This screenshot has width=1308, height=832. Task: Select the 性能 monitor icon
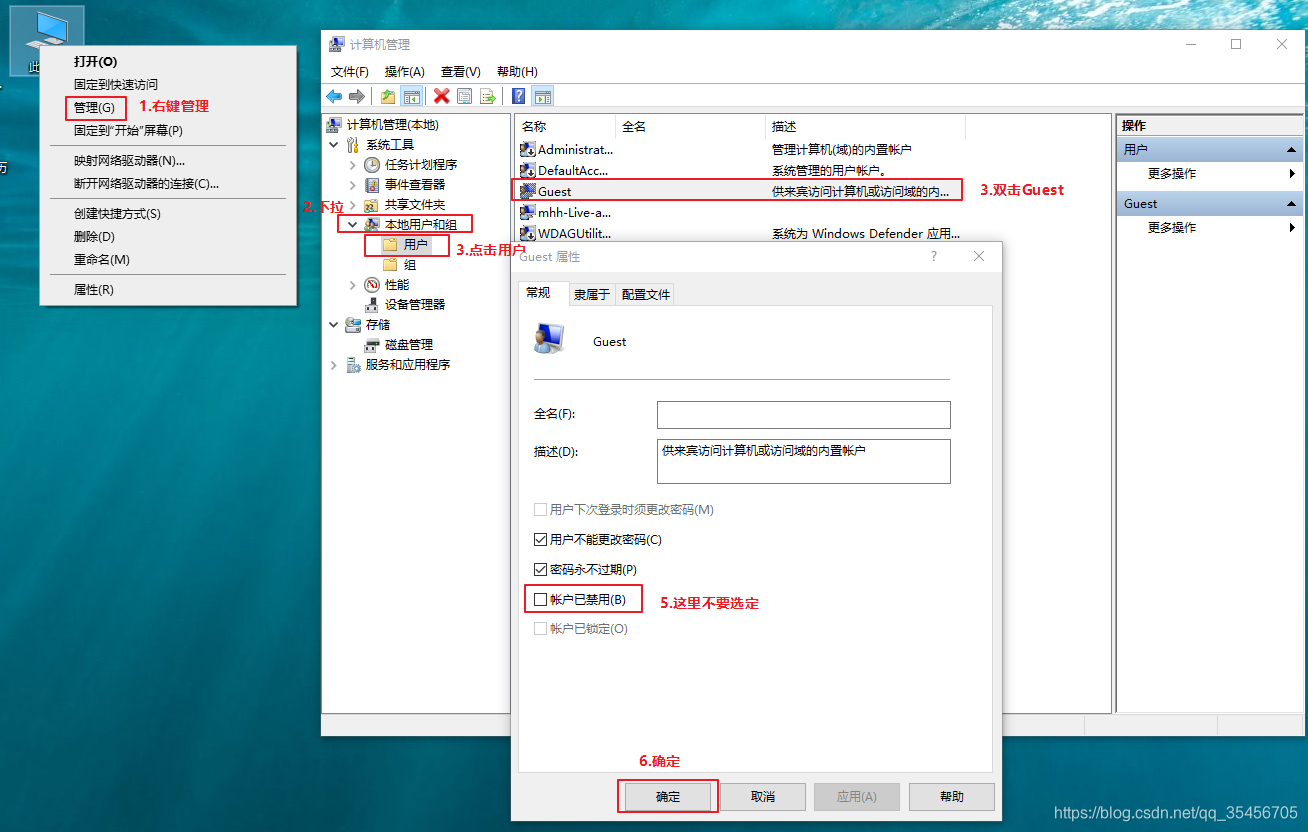[x=372, y=285]
